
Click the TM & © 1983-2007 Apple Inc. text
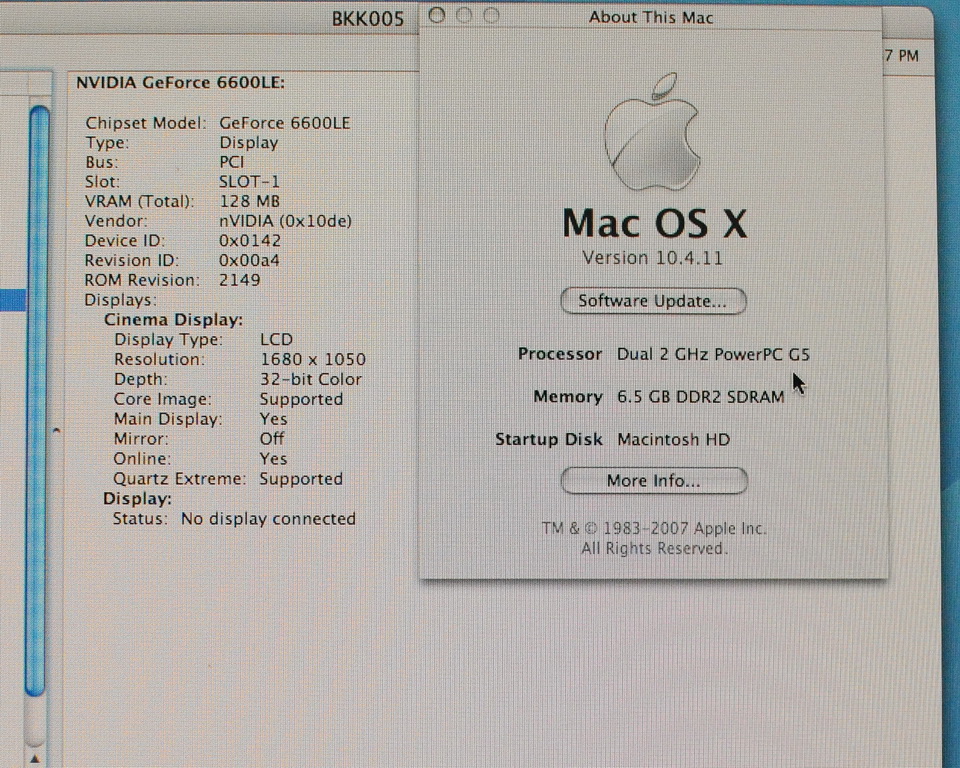(x=654, y=528)
